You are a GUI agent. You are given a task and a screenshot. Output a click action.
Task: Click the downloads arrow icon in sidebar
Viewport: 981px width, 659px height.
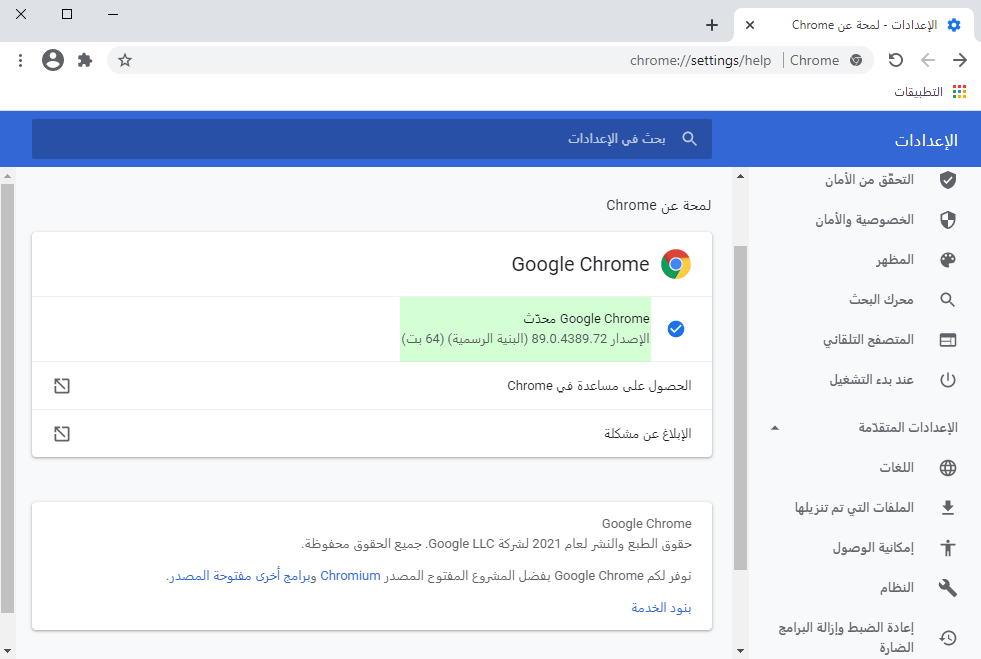pos(948,508)
